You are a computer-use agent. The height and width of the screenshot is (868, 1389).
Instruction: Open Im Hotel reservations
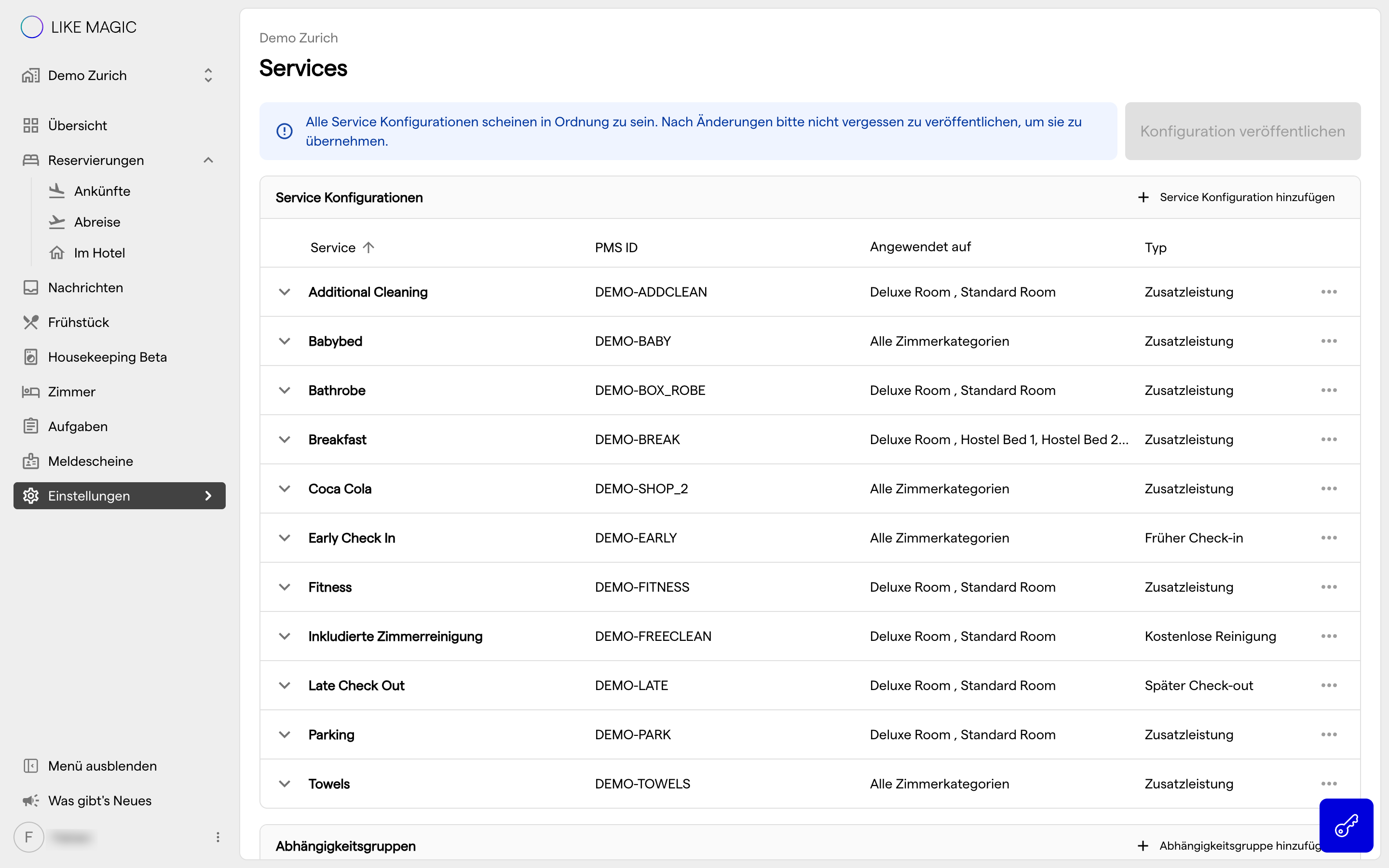pyautogui.click(x=99, y=253)
